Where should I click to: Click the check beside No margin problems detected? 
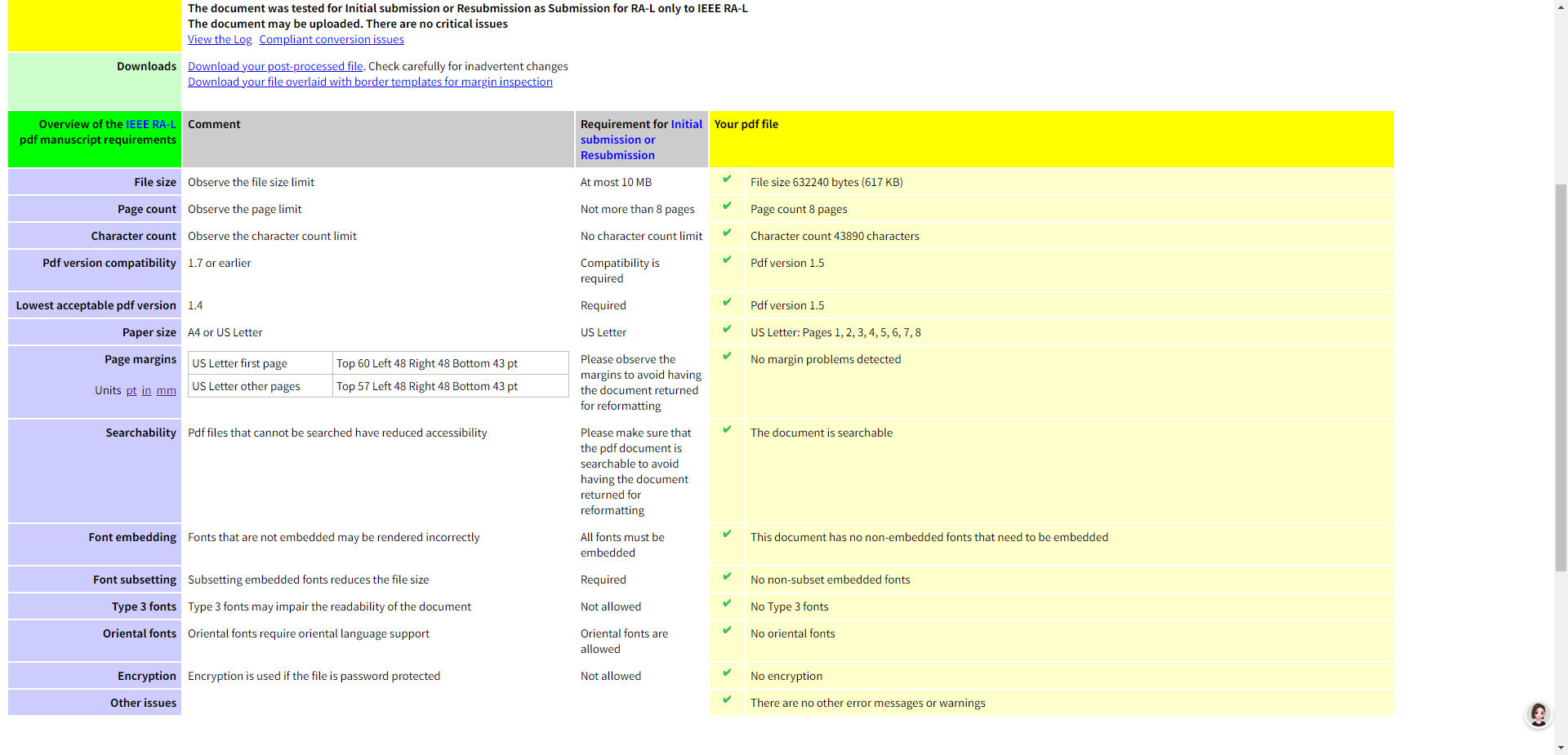[x=727, y=356]
